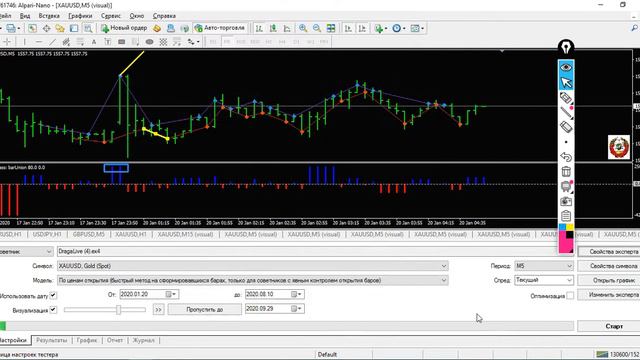Pick the cyan color swatch
Viewport: 640px width, 360px height.
pyautogui.click(x=562, y=227)
